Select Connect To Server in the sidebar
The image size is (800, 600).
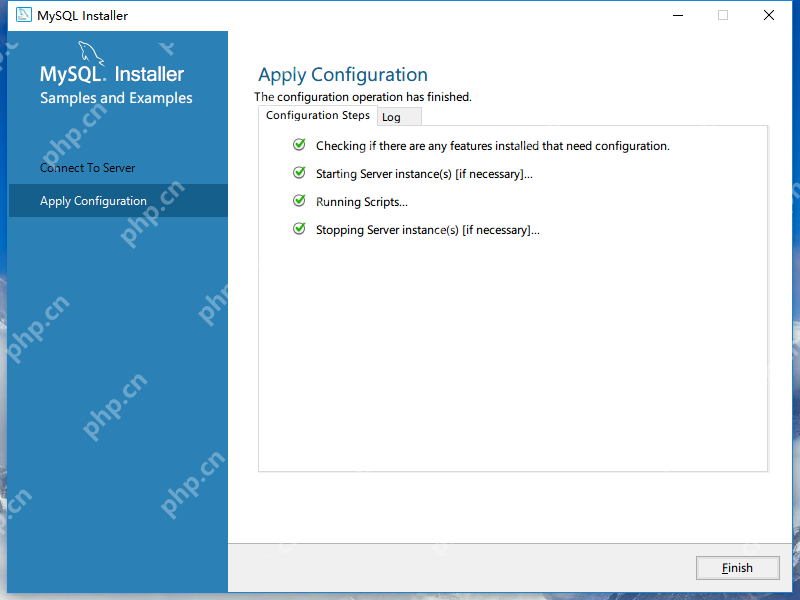[88, 168]
